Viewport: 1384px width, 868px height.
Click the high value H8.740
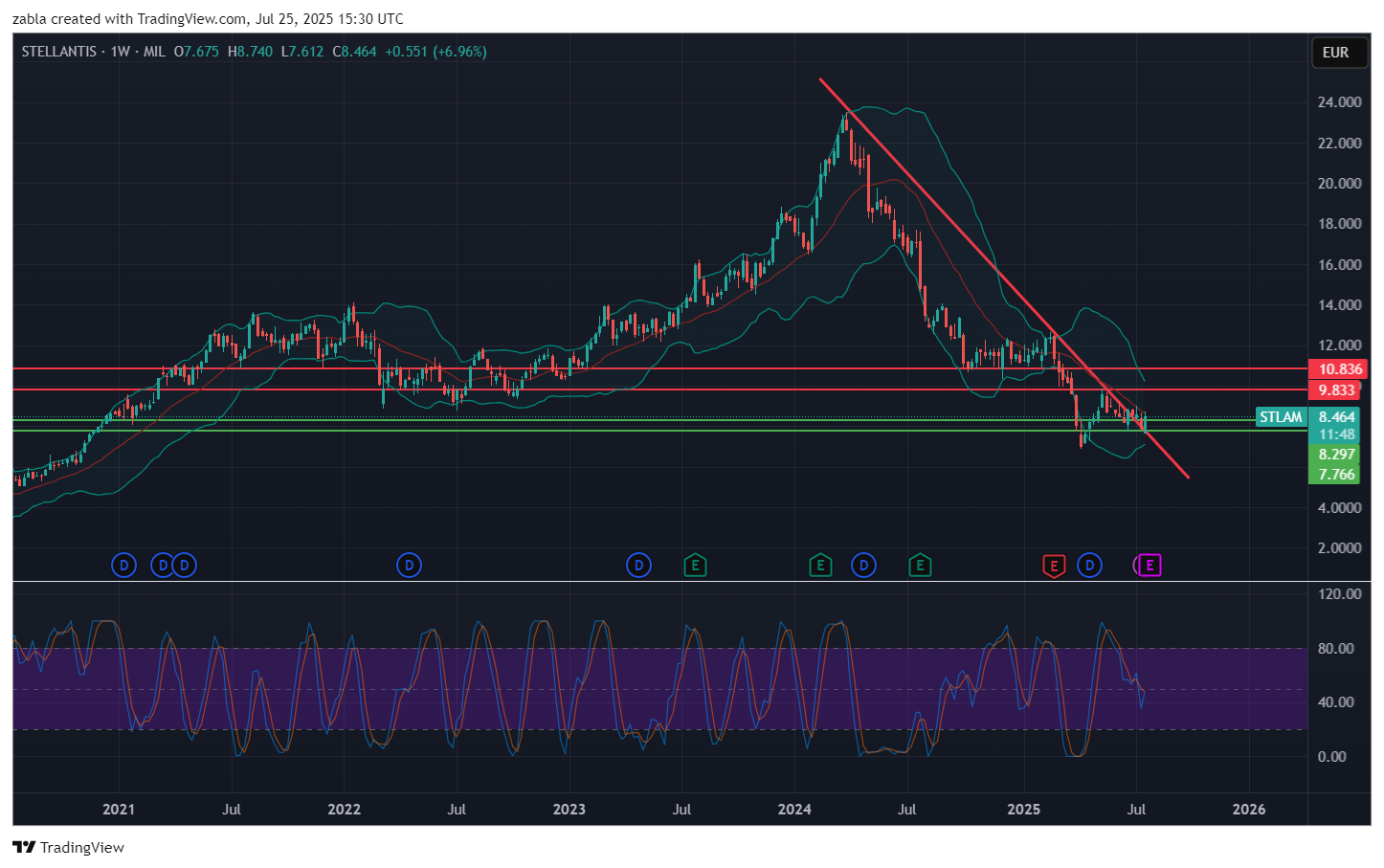click(x=250, y=52)
